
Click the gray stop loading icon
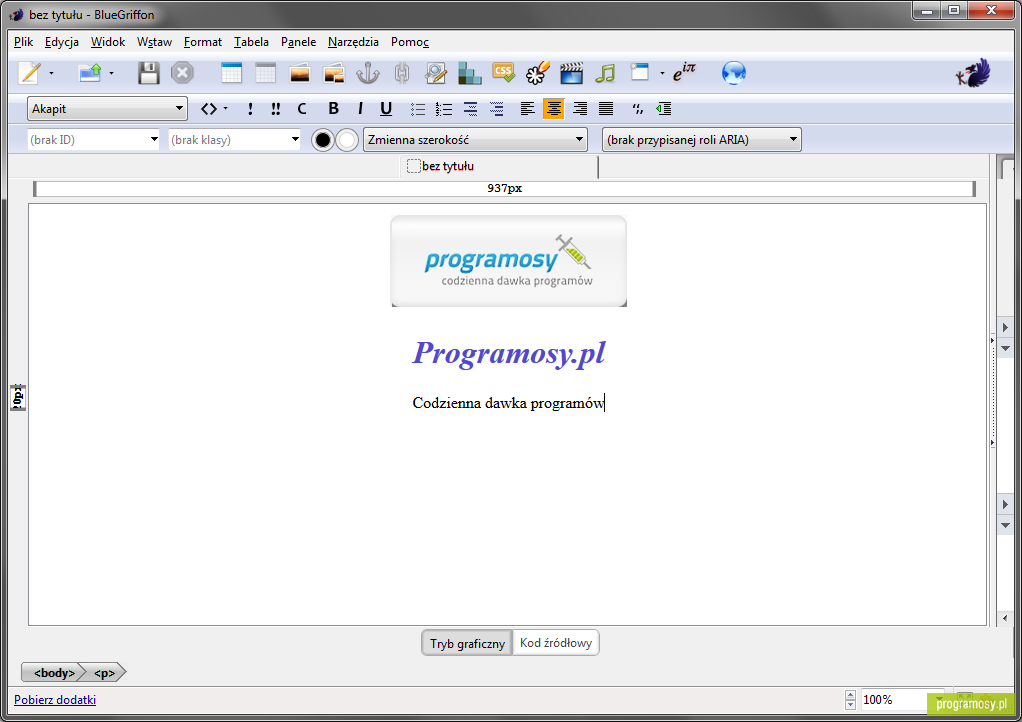[x=182, y=73]
